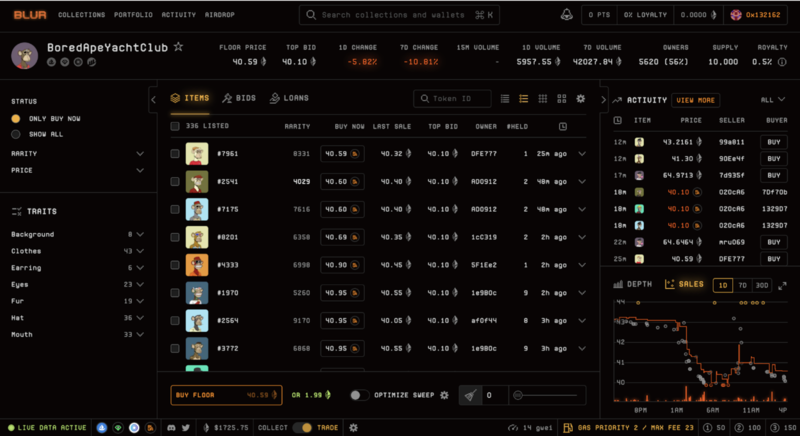Click the Twitter icon in the status bar
This screenshot has width=800, height=436.
click(186, 428)
